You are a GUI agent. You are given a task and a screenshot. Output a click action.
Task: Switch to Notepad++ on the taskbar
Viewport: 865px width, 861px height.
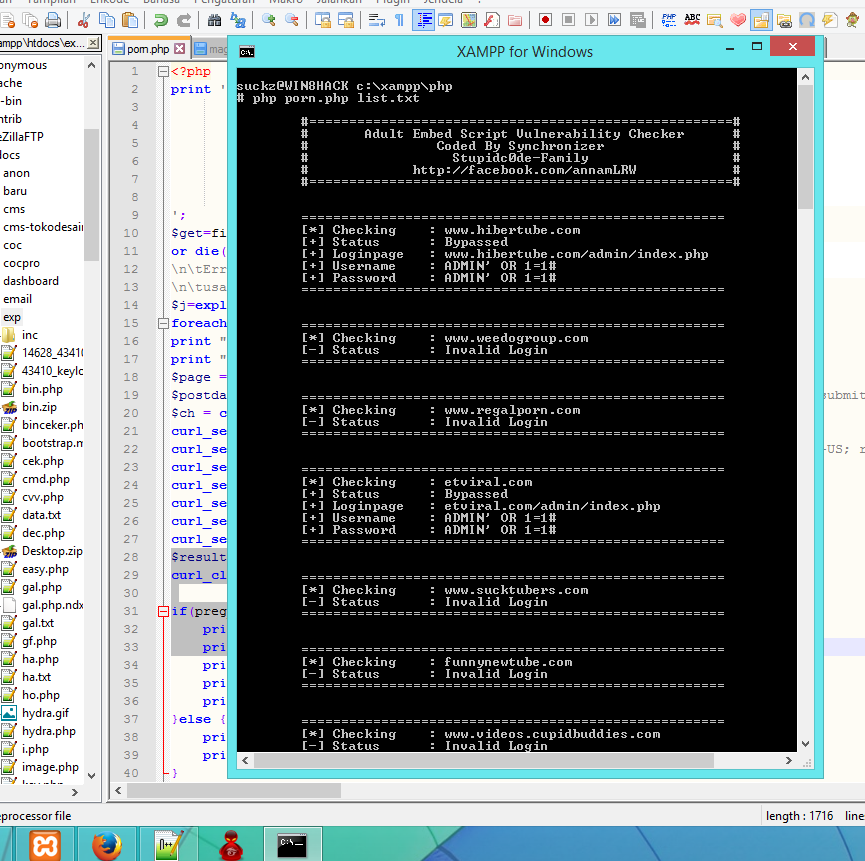pyautogui.click(x=168, y=844)
